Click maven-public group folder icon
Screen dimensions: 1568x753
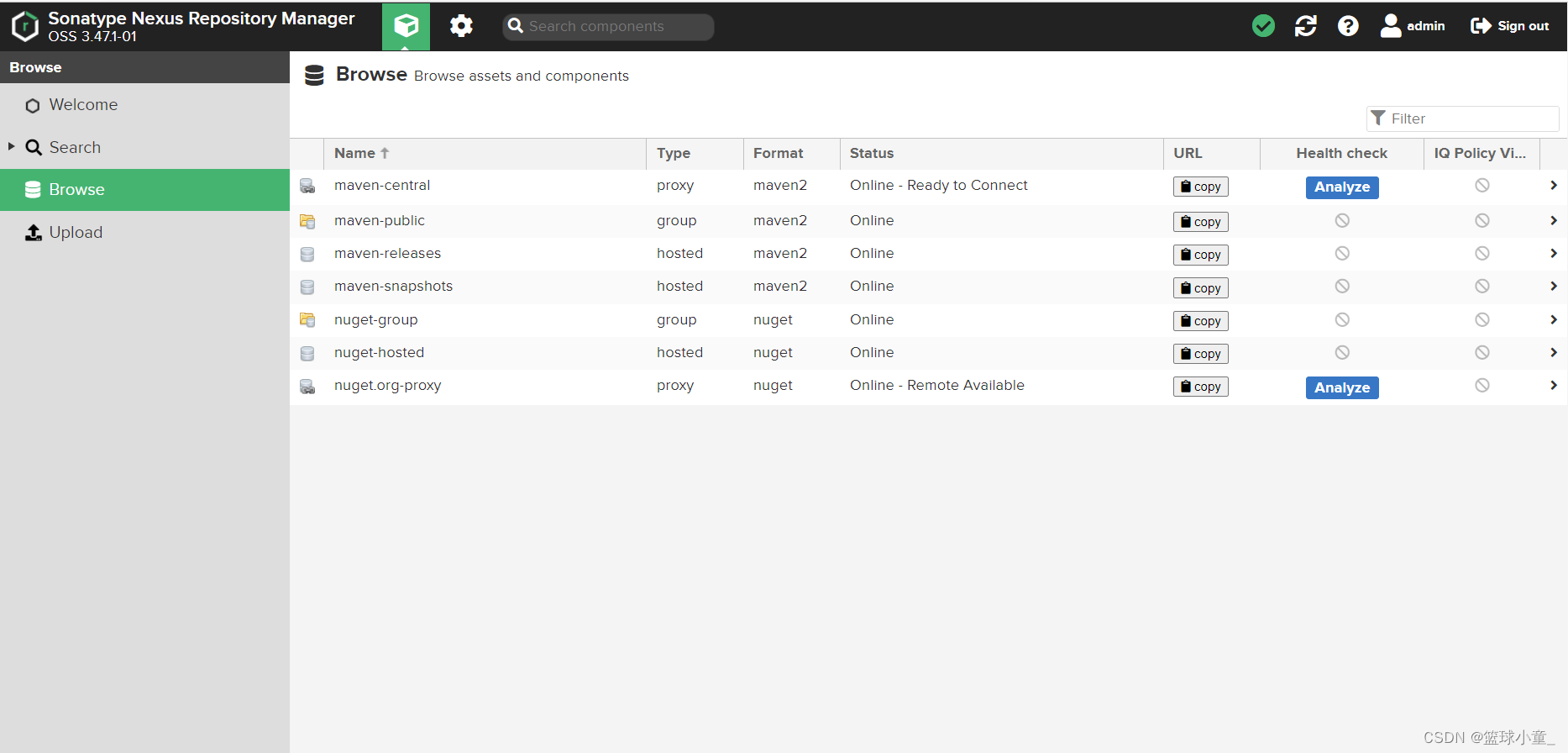307,221
